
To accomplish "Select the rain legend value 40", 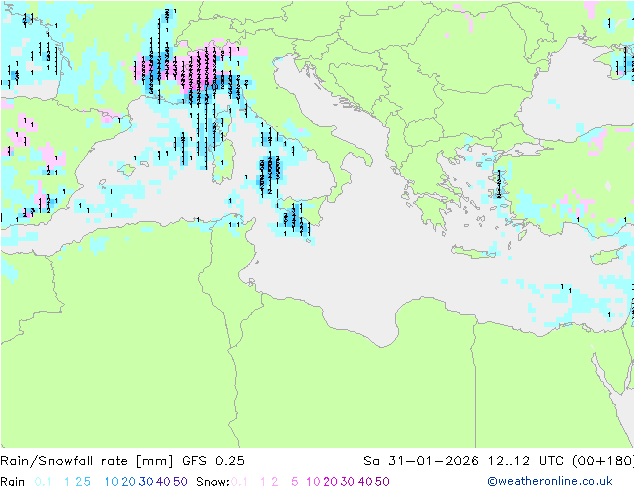I will [163, 482].
